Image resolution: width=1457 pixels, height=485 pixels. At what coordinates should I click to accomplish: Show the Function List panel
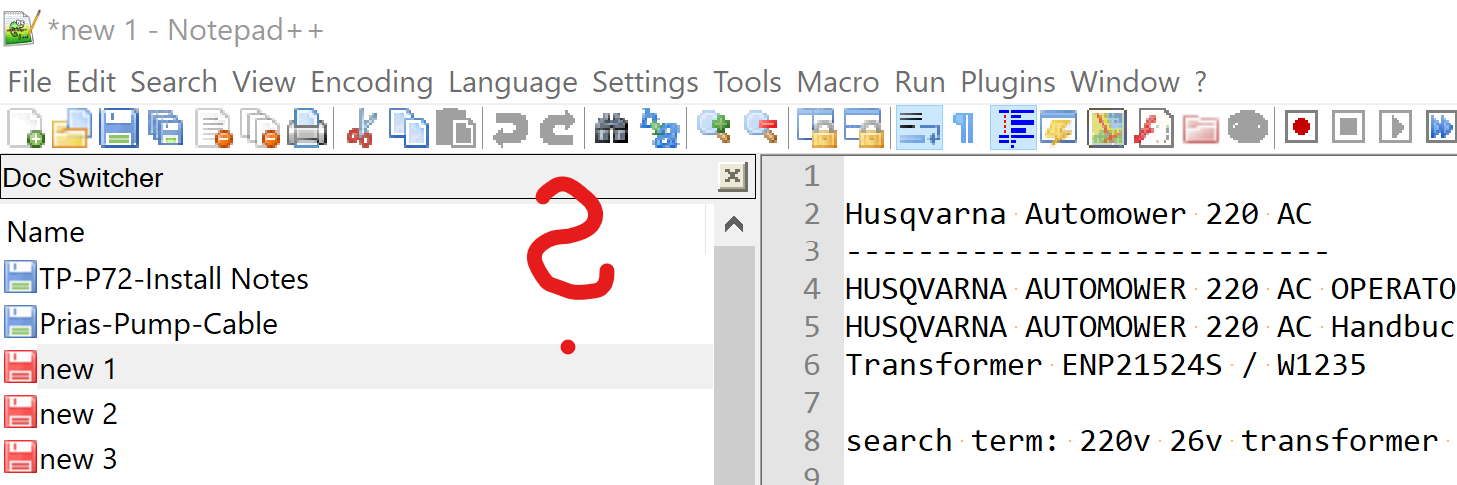click(x=1154, y=129)
